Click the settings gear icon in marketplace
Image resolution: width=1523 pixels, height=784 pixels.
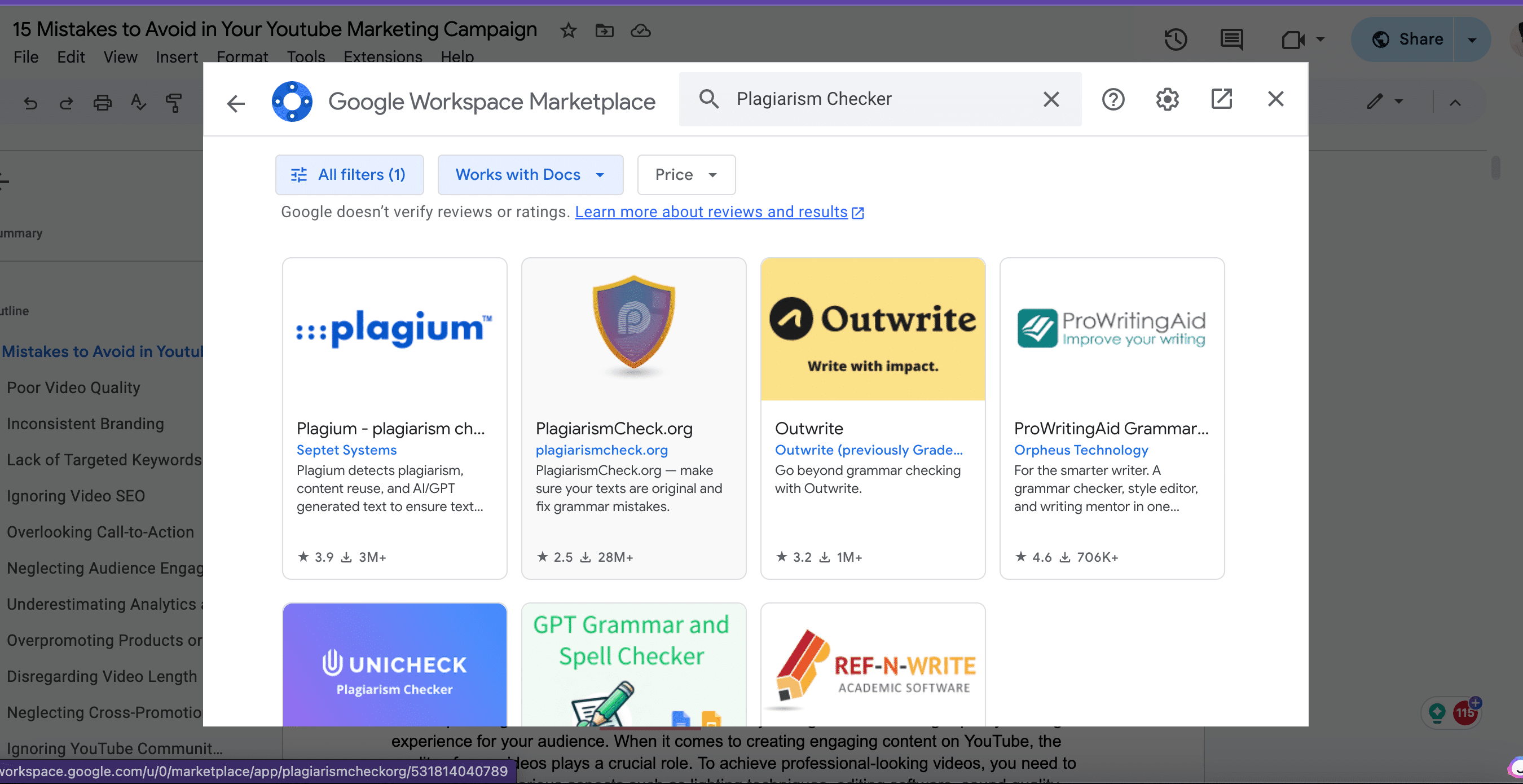tap(1167, 99)
